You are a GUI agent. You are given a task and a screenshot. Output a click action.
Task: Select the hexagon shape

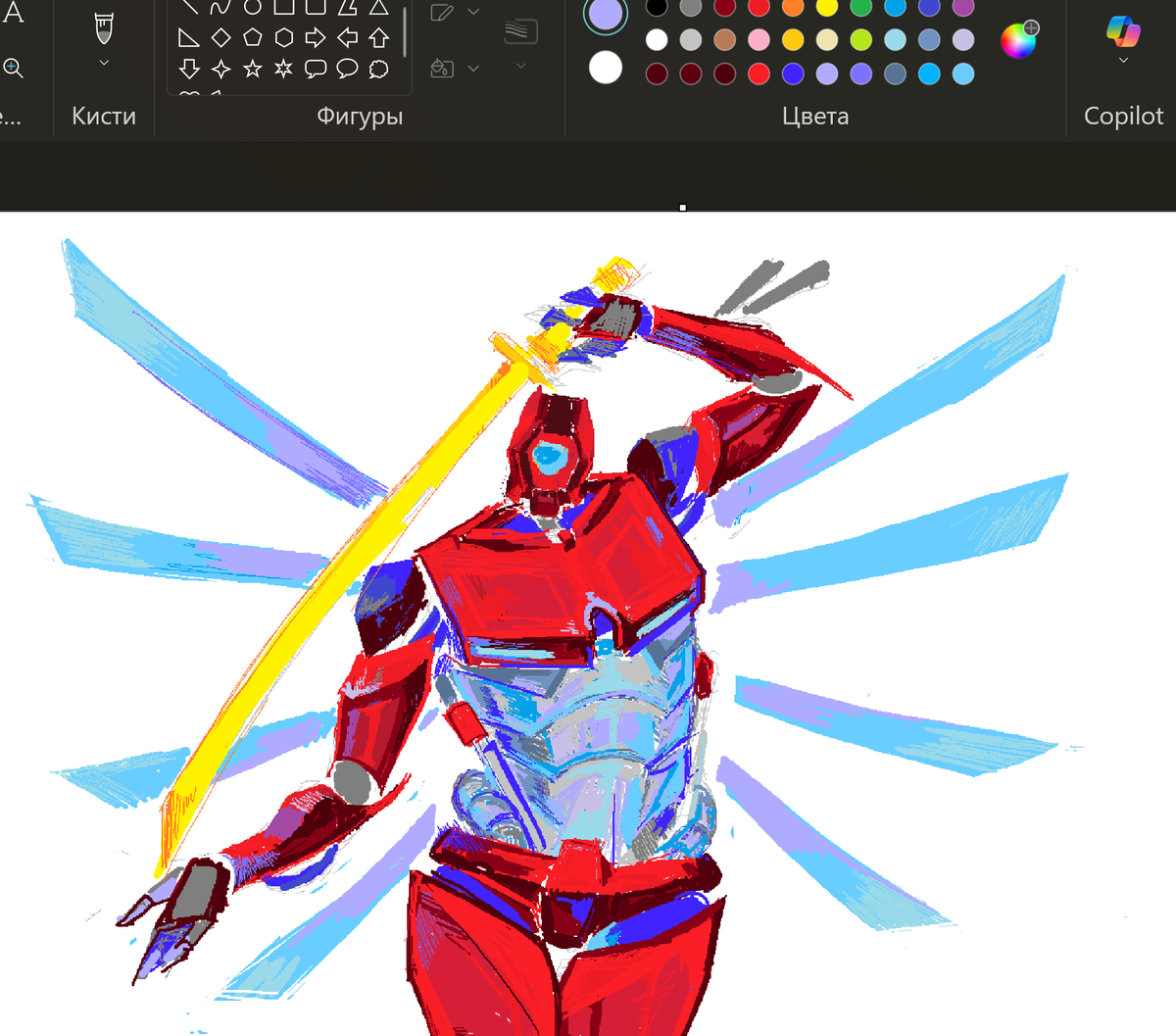pyautogui.click(x=284, y=37)
